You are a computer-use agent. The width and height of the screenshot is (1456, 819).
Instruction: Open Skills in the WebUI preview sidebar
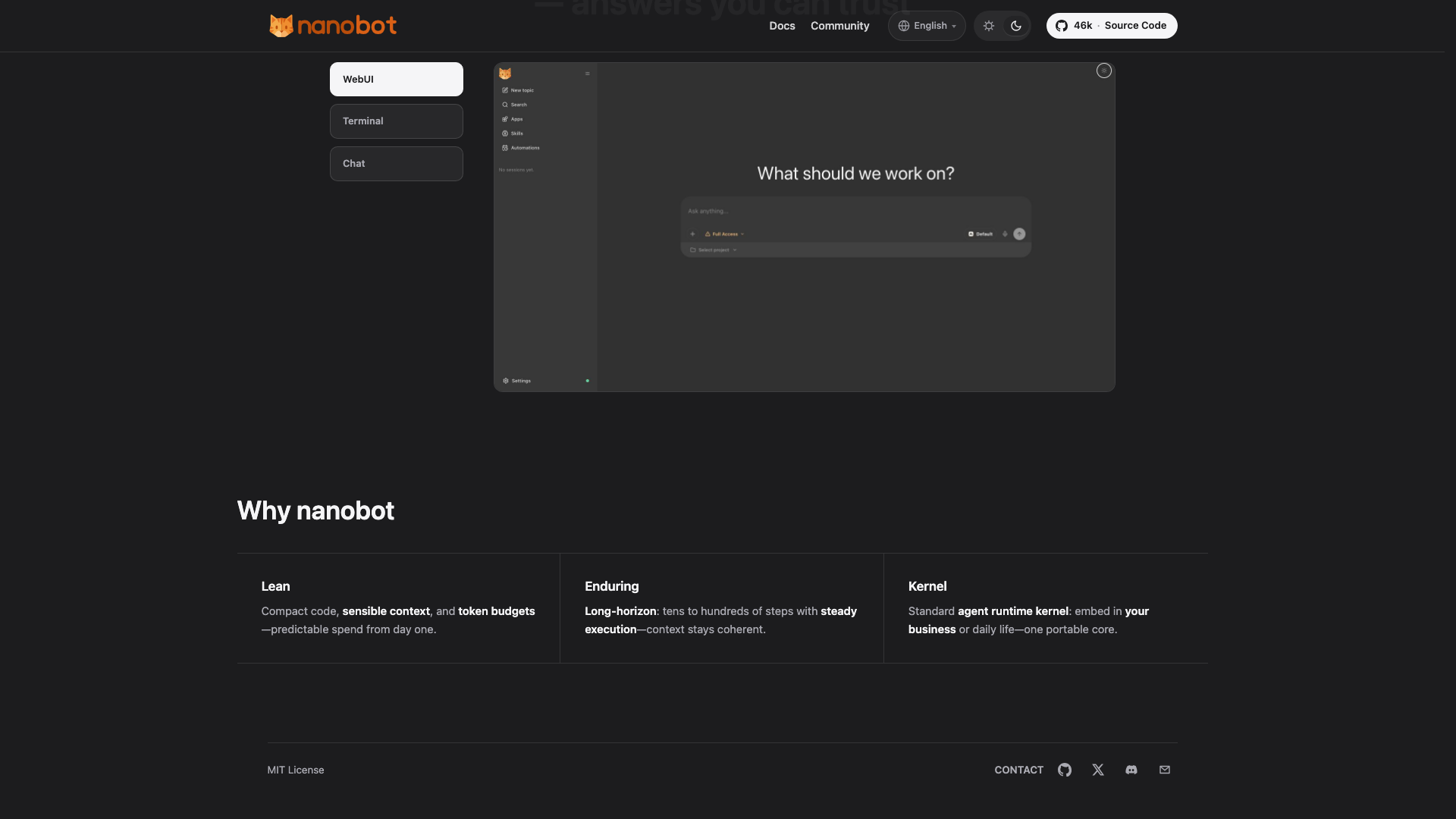[x=512, y=133]
